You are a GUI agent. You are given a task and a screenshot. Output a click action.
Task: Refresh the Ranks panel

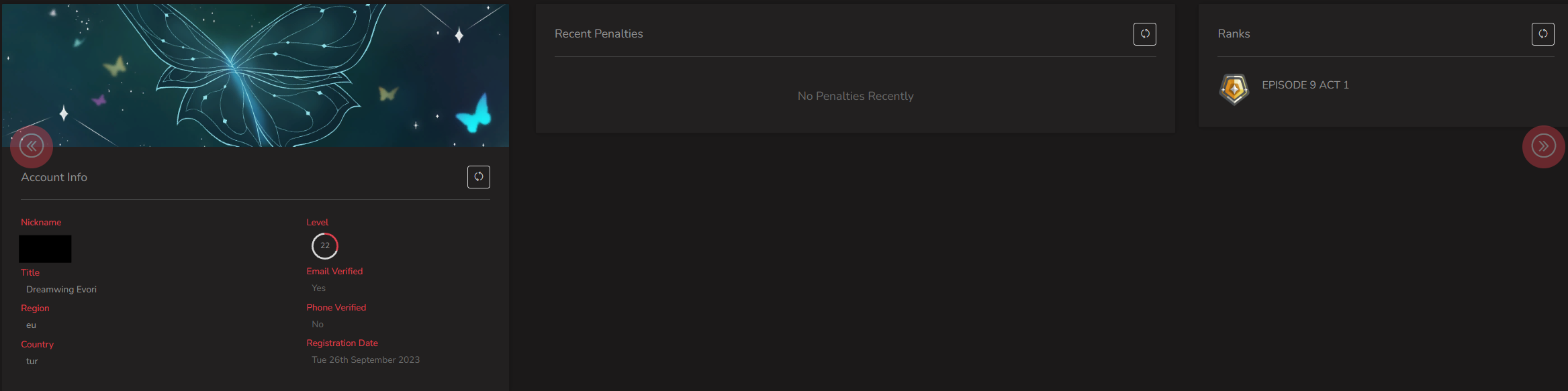coord(1543,34)
